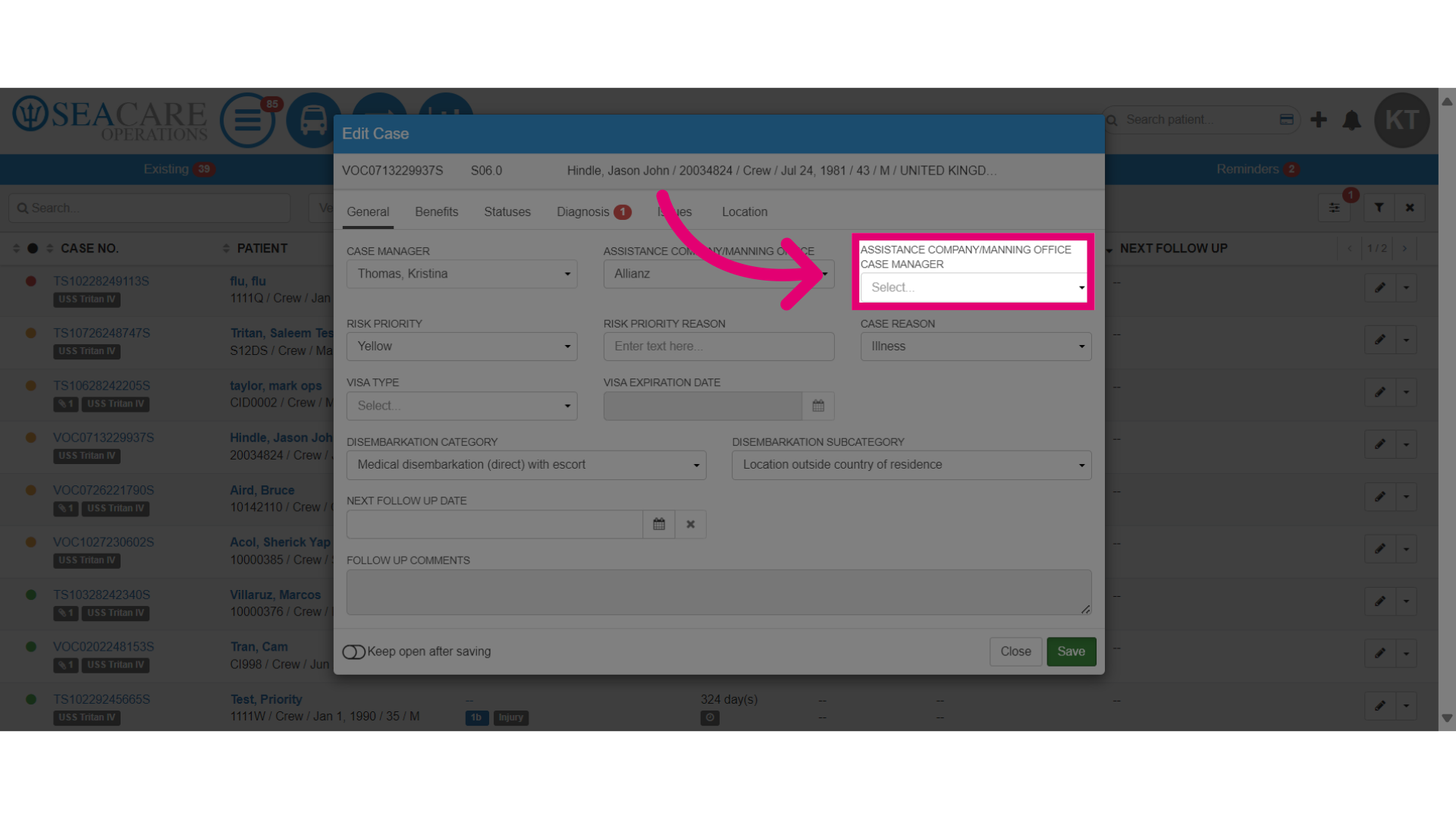The width and height of the screenshot is (1456, 819).
Task: Sort by the CASE NO. column header
Action: (89, 249)
